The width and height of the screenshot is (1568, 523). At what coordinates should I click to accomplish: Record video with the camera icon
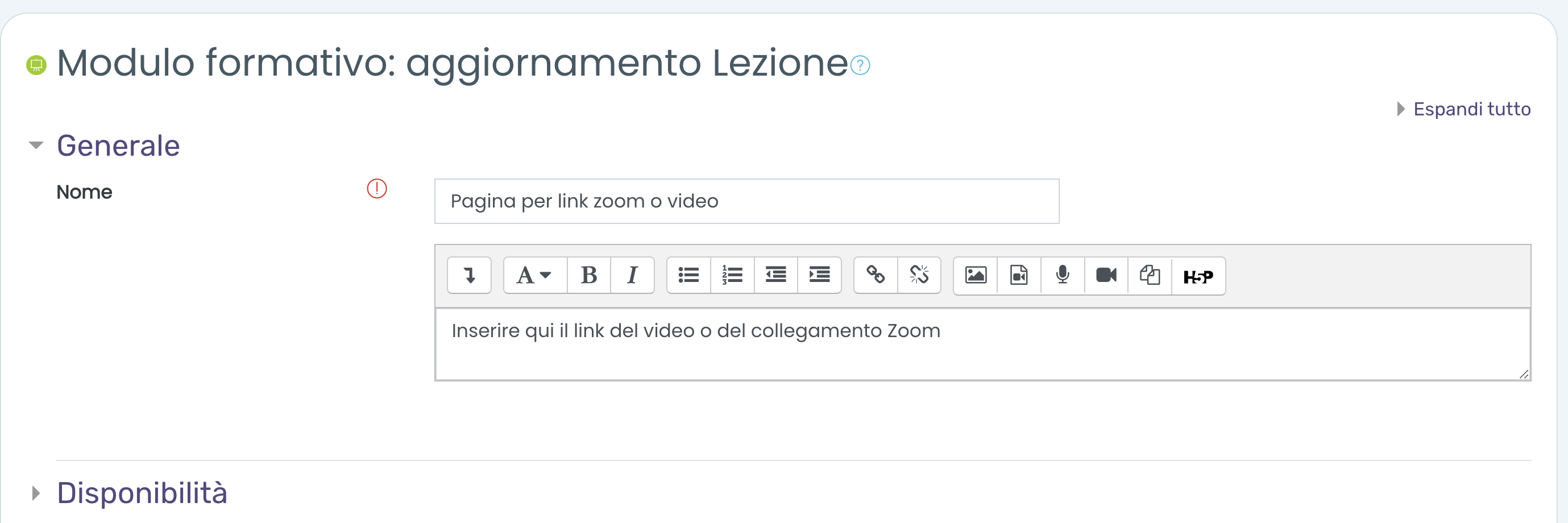point(1106,275)
